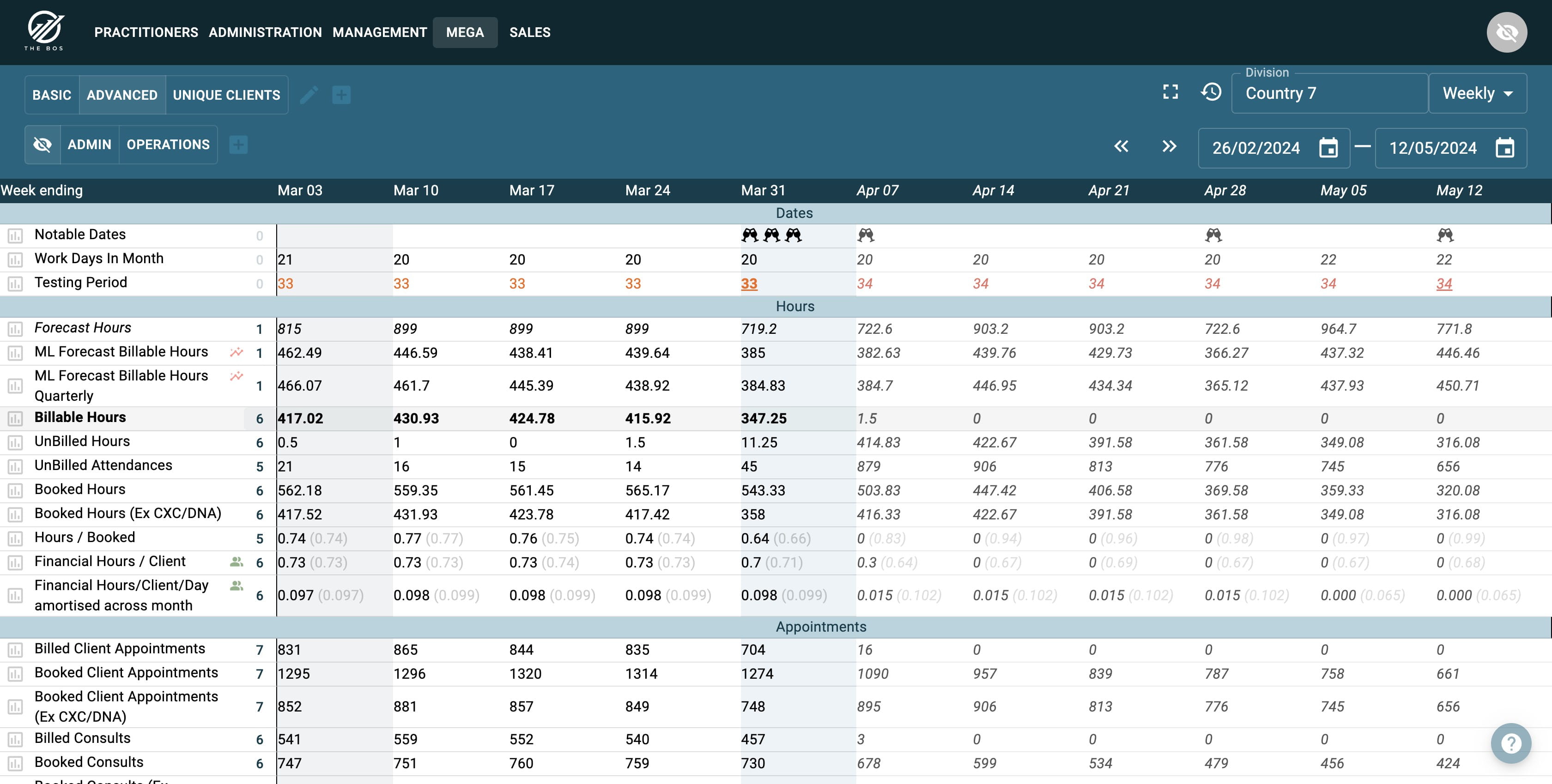Click the Apr 21 column header

(1109, 190)
